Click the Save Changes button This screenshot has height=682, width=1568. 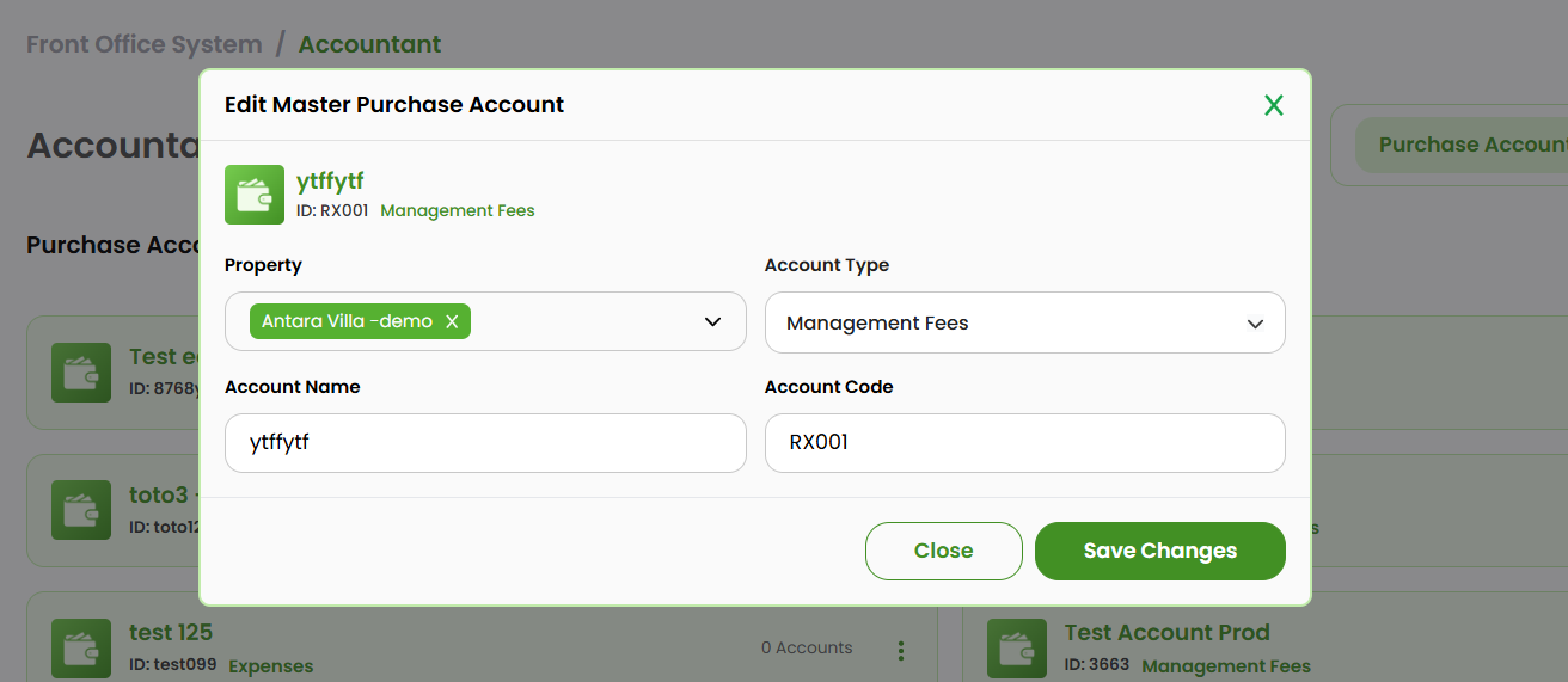click(1159, 551)
